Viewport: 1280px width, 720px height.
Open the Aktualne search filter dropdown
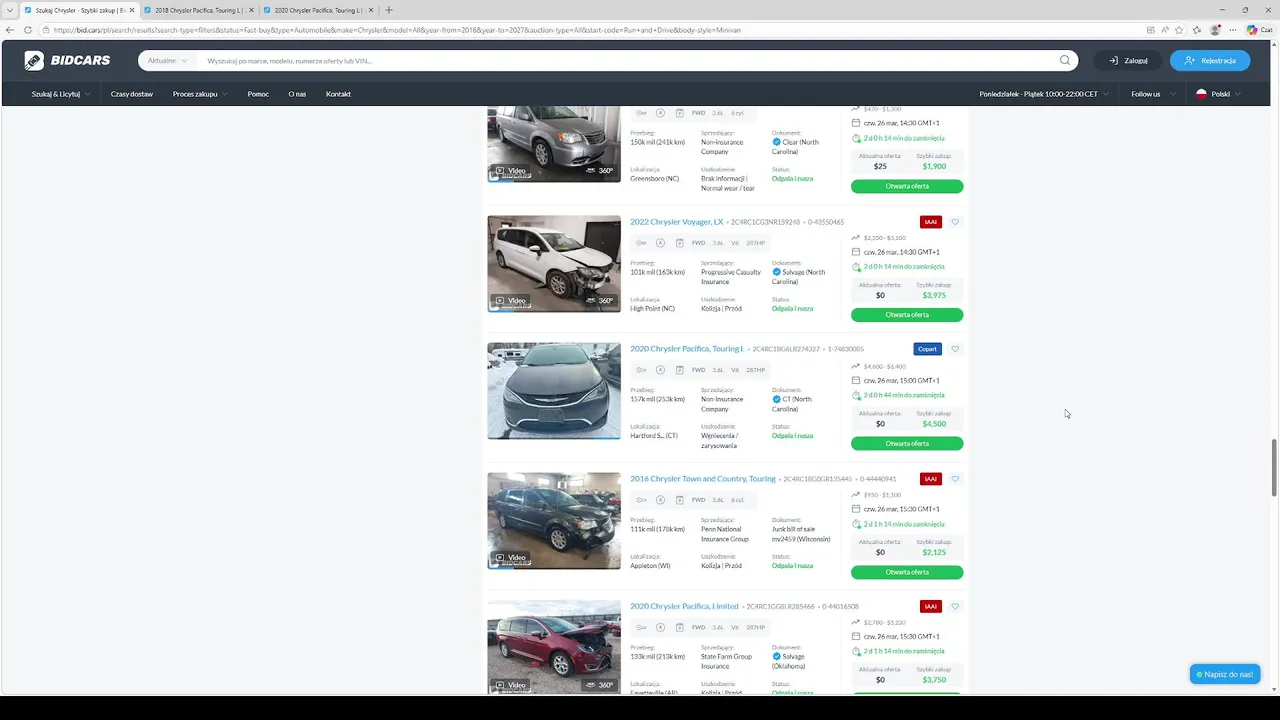coord(167,61)
